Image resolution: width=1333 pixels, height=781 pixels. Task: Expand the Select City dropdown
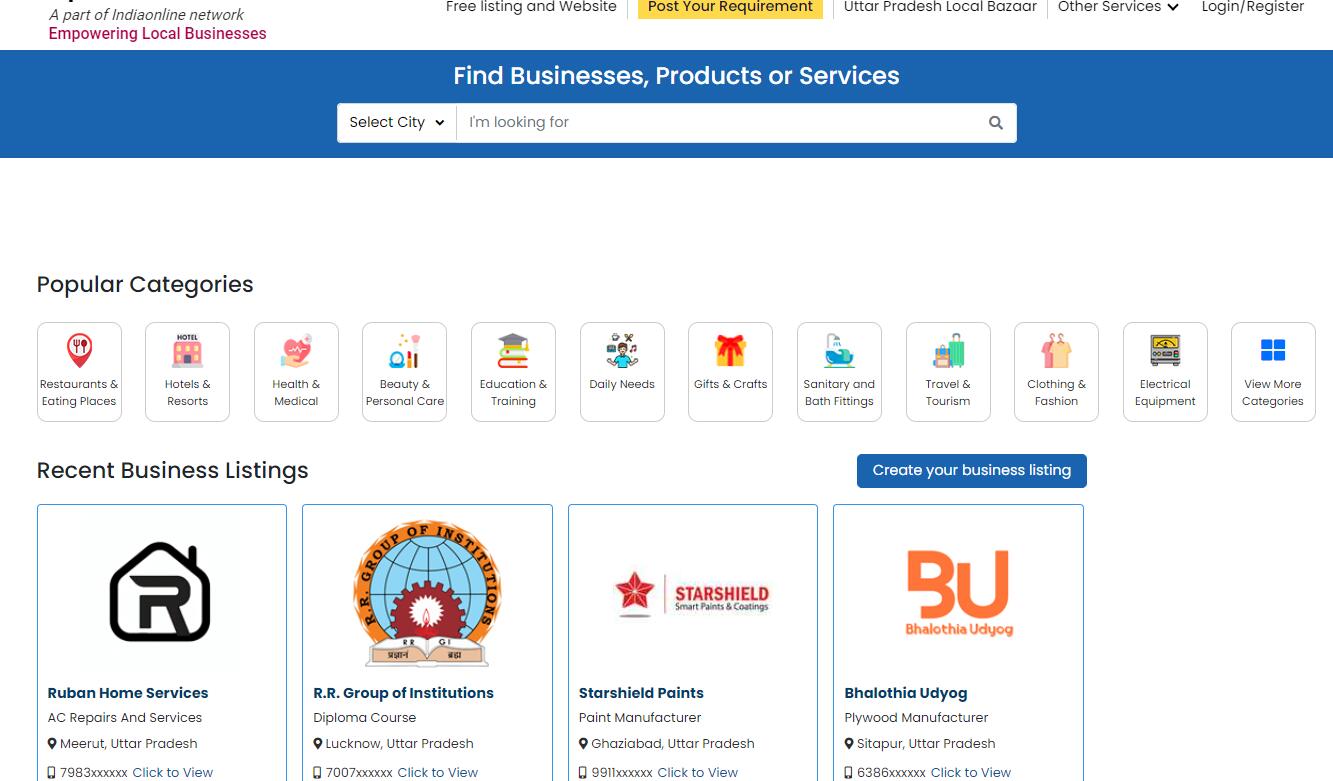pyautogui.click(x=397, y=123)
